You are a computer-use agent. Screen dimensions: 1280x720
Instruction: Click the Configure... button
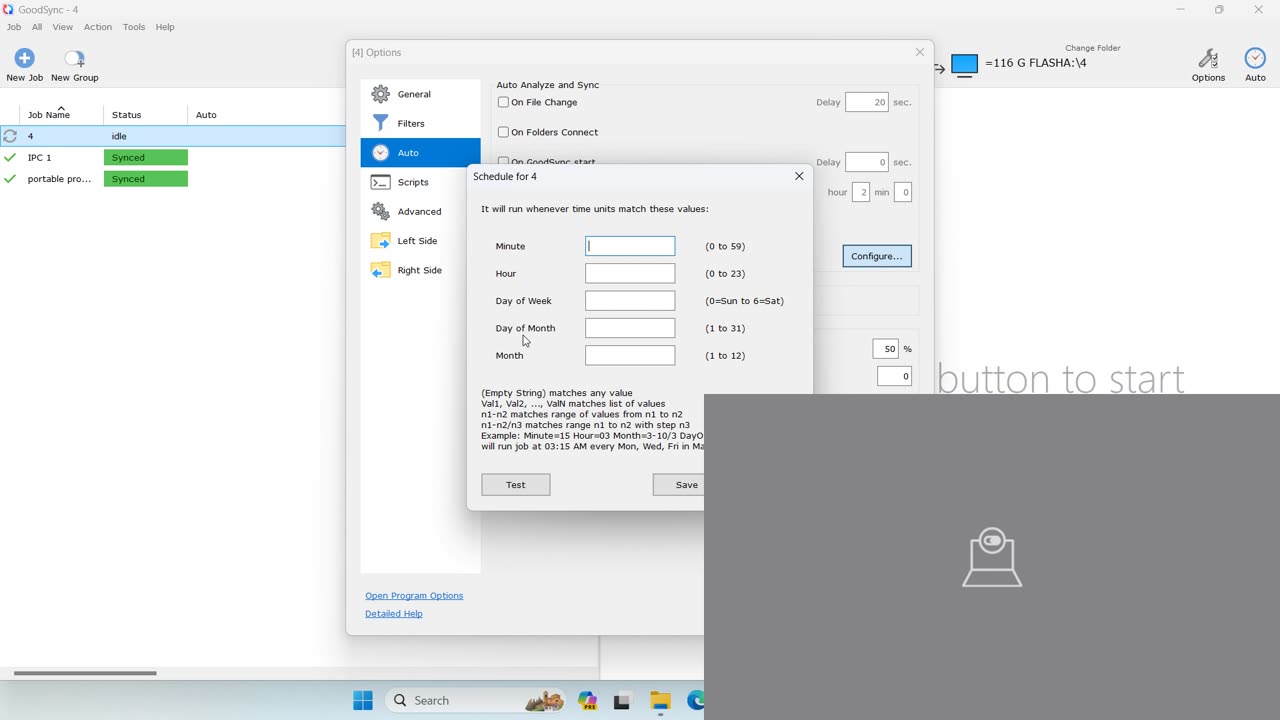coord(877,256)
